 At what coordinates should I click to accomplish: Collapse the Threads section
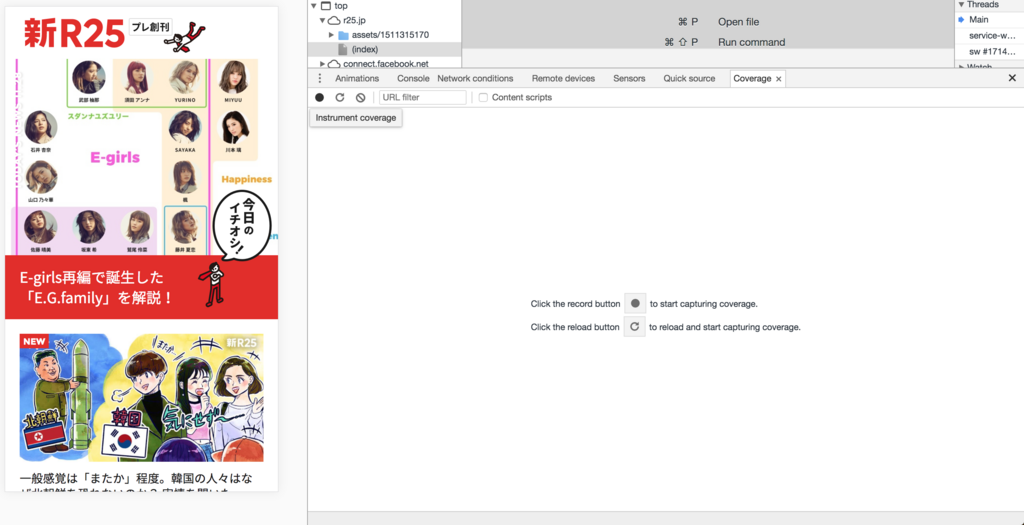(961, 5)
